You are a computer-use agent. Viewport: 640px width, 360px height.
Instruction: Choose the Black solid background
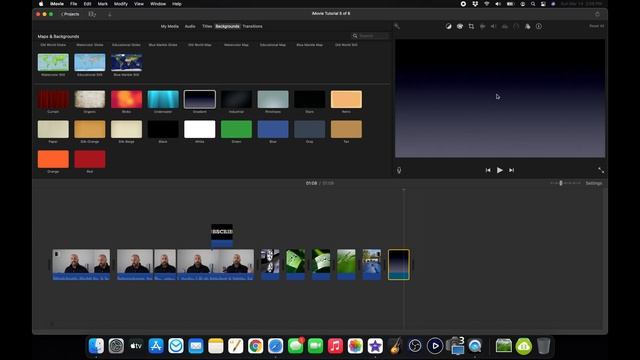pyautogui.click(x=163, y=129)
